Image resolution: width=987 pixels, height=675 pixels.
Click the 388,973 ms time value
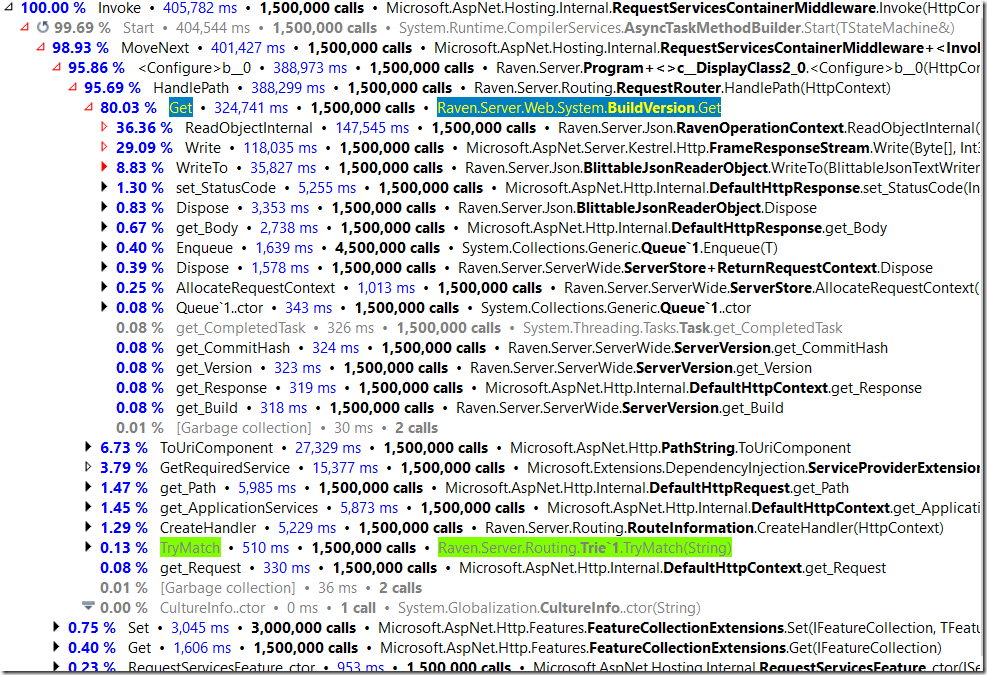[310, 68]
